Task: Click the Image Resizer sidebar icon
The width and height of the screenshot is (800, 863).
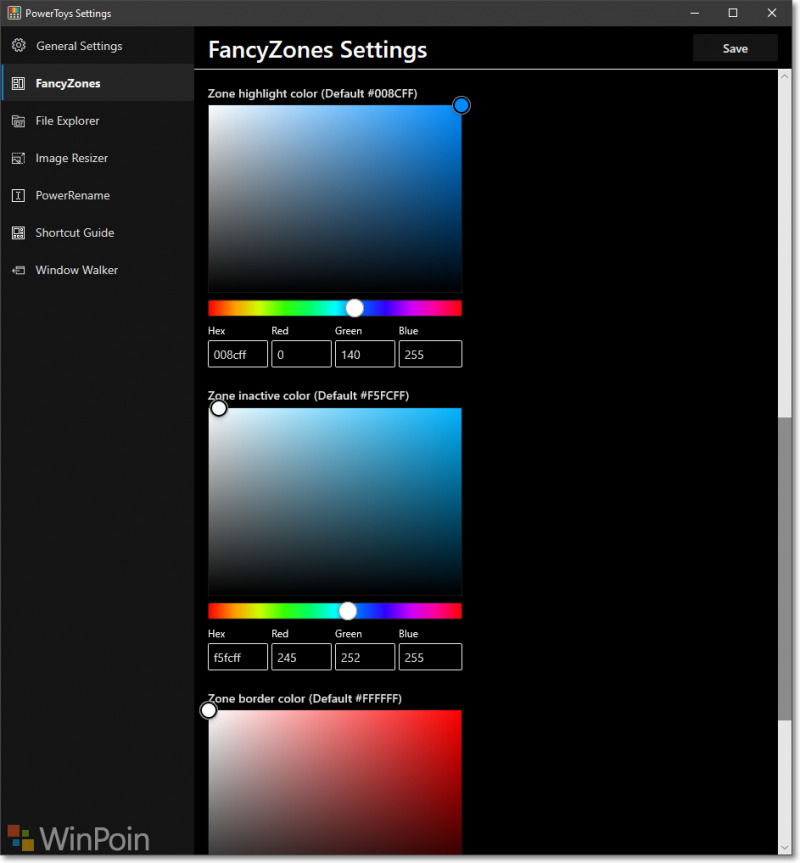Action: point(19,159)
